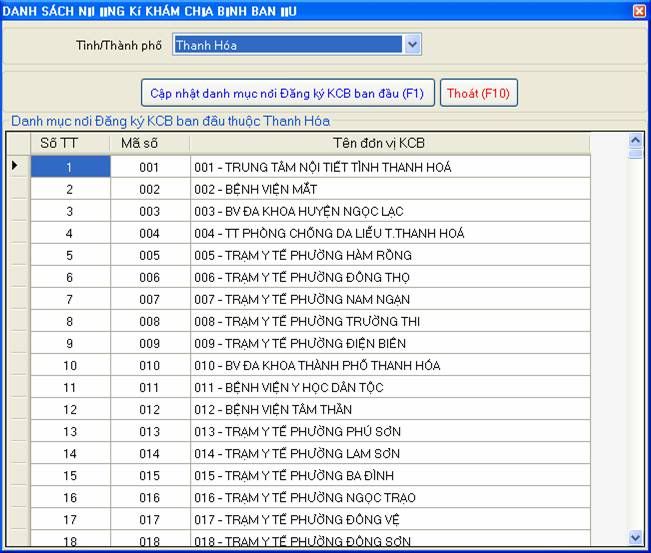Select 009 - TRẠM Y TẾ PHƯỜNG ĐIỆN BIÊN

pos(390,343)
